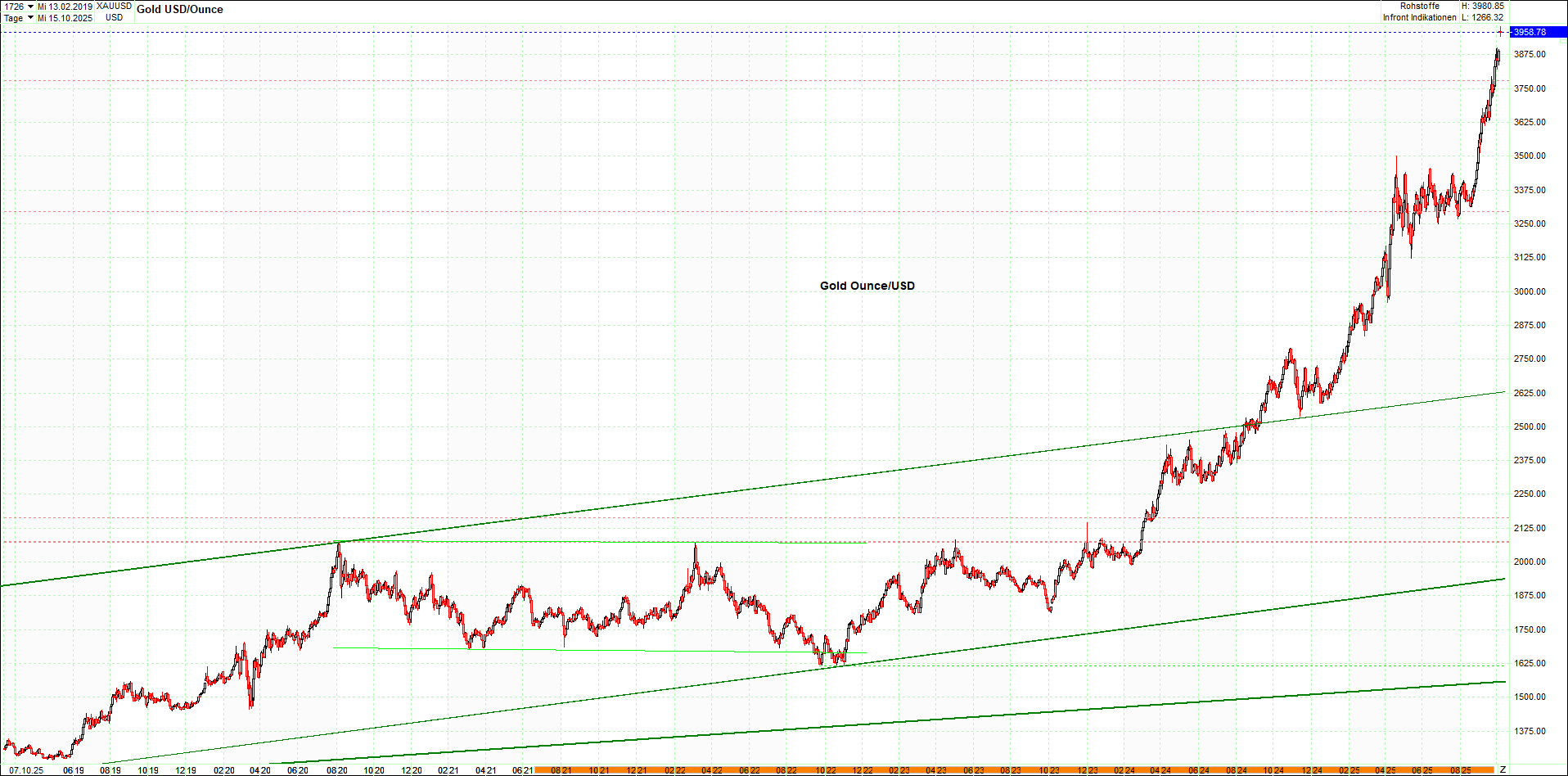The image size is (1568, 776).
Task: Expand the Tage timeframe dropdown
Action: (x=30, y=18)
